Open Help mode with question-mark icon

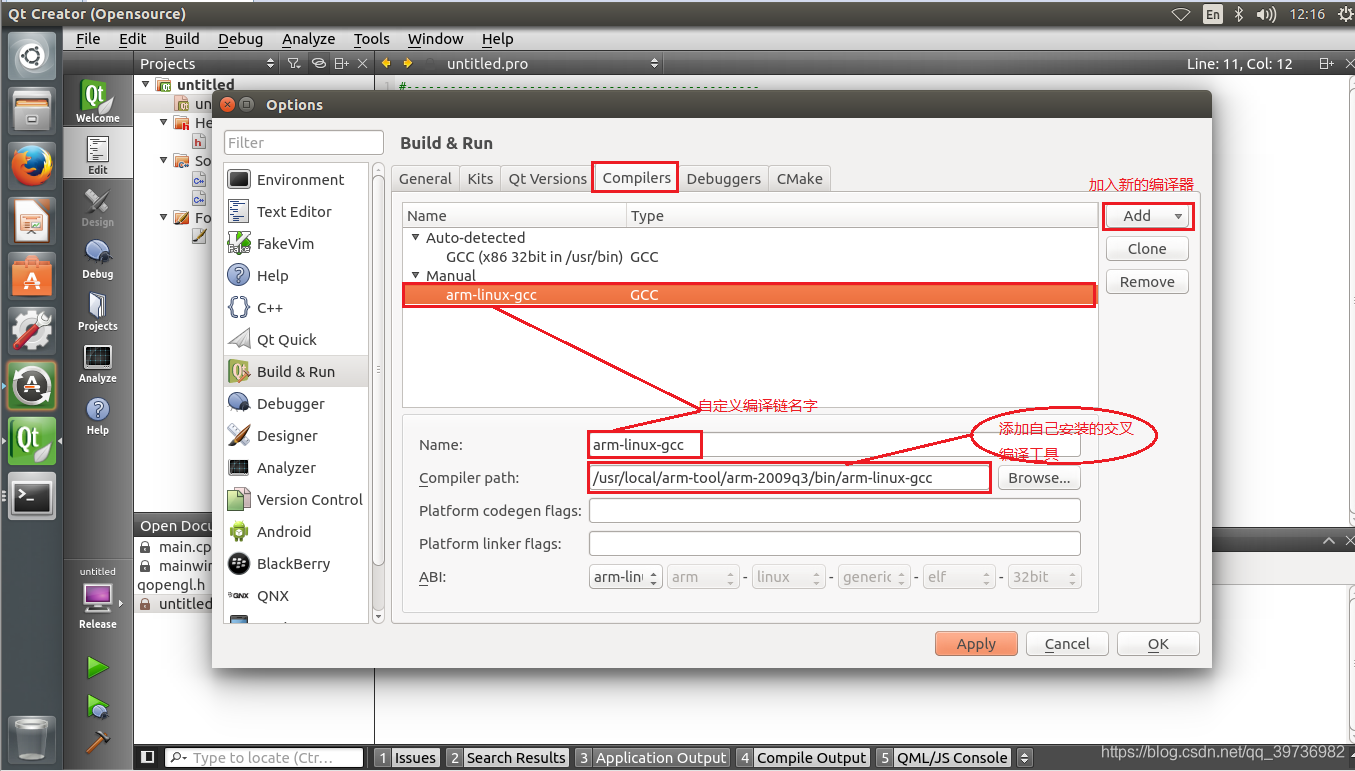pyautogui.click(x=97, y=415)
